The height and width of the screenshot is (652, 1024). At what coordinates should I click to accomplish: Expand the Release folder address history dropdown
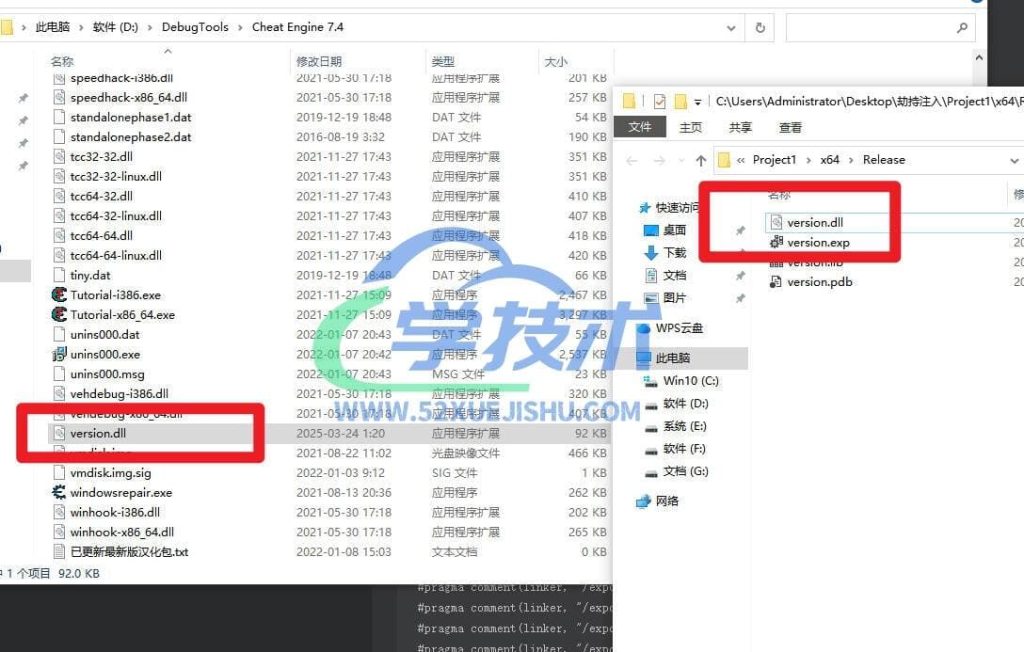click(x=1016, y=160)
